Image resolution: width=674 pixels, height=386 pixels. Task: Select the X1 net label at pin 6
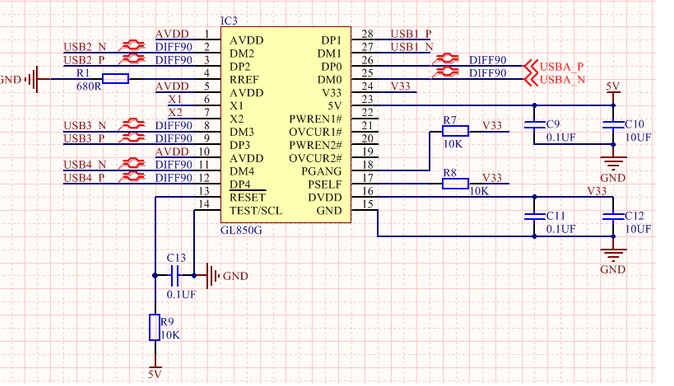point(175,99)
